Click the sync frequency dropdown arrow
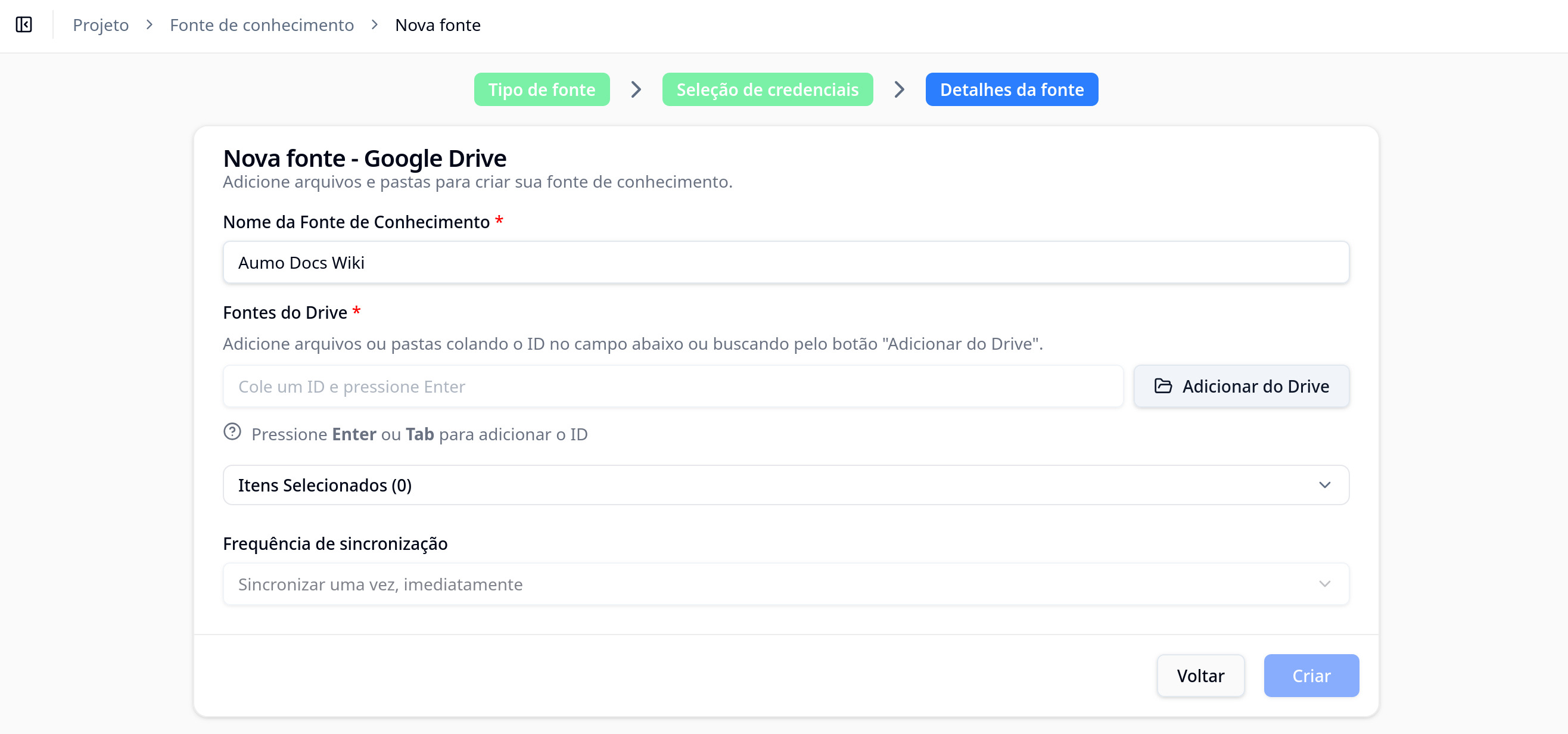 point(1324,584)
